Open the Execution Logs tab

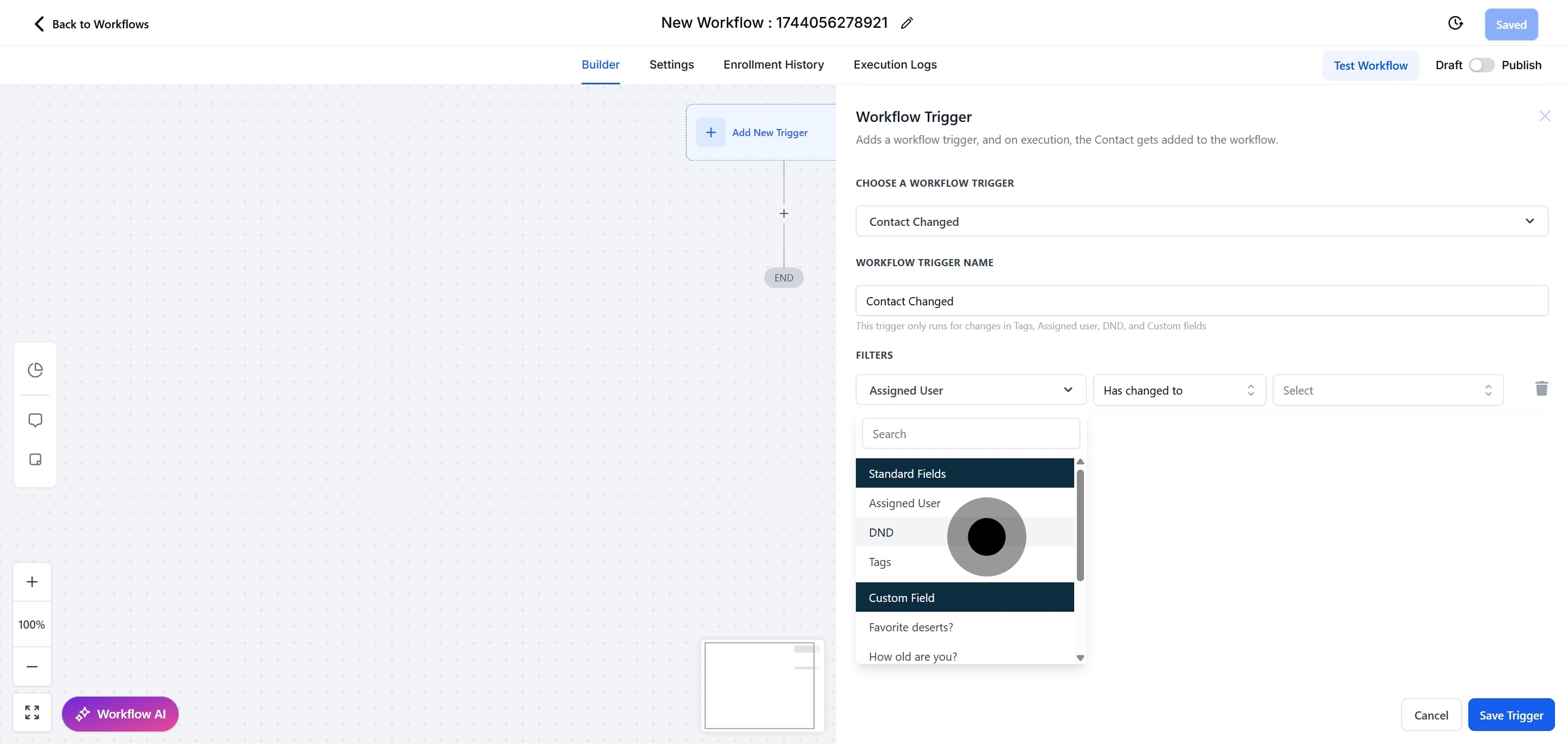895,64
